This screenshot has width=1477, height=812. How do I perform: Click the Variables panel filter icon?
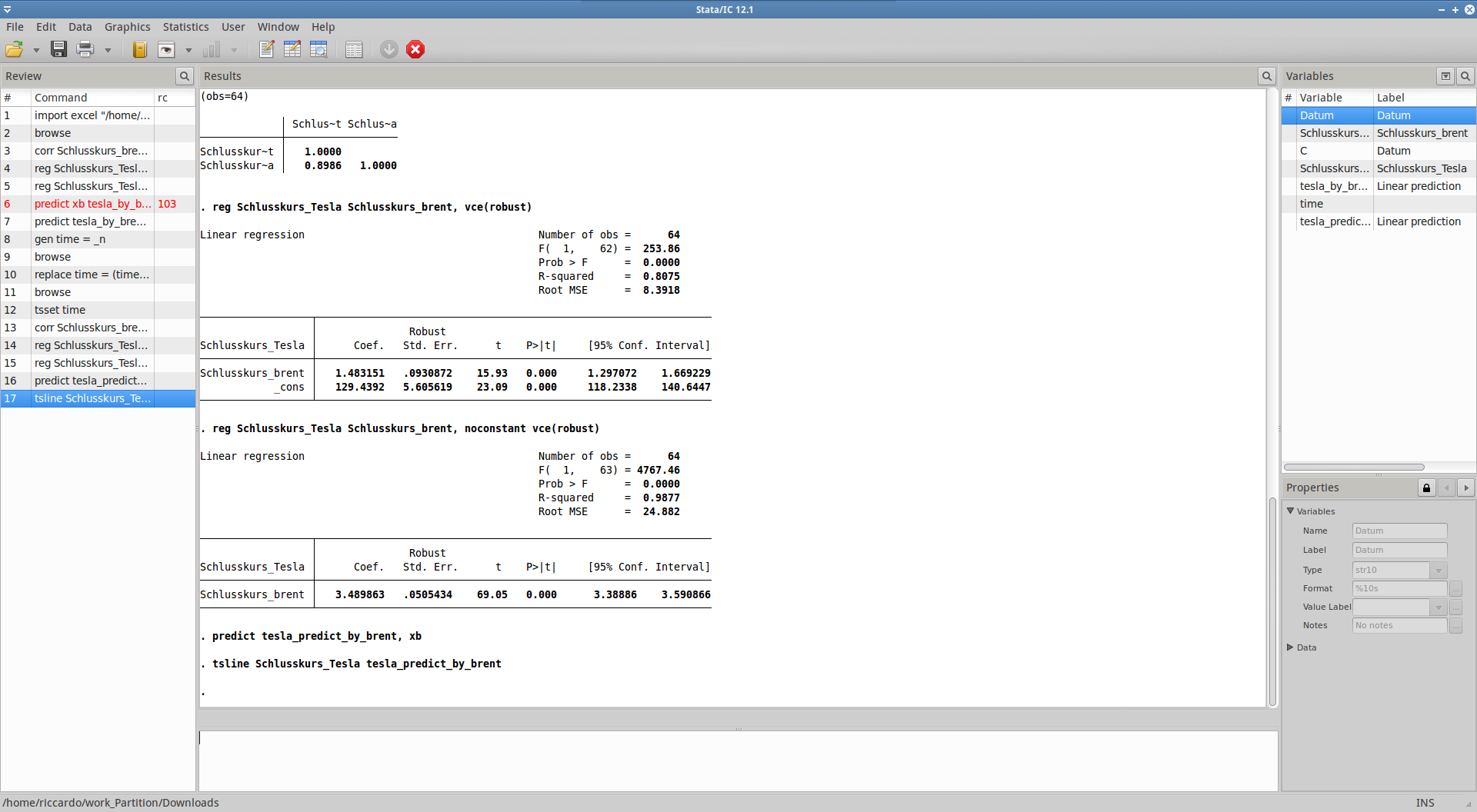click(x=1446, y=76)
